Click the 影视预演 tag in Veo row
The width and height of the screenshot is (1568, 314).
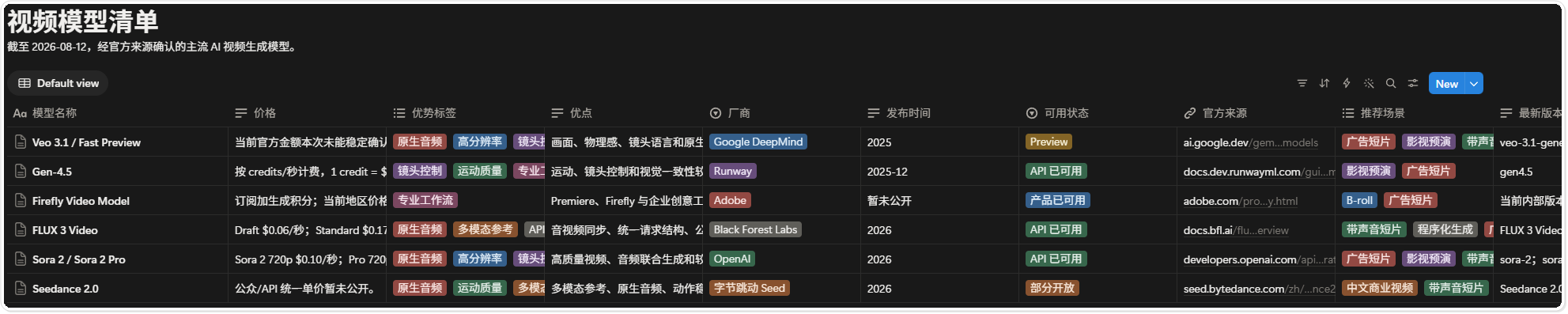click(x=1429, y=142)
